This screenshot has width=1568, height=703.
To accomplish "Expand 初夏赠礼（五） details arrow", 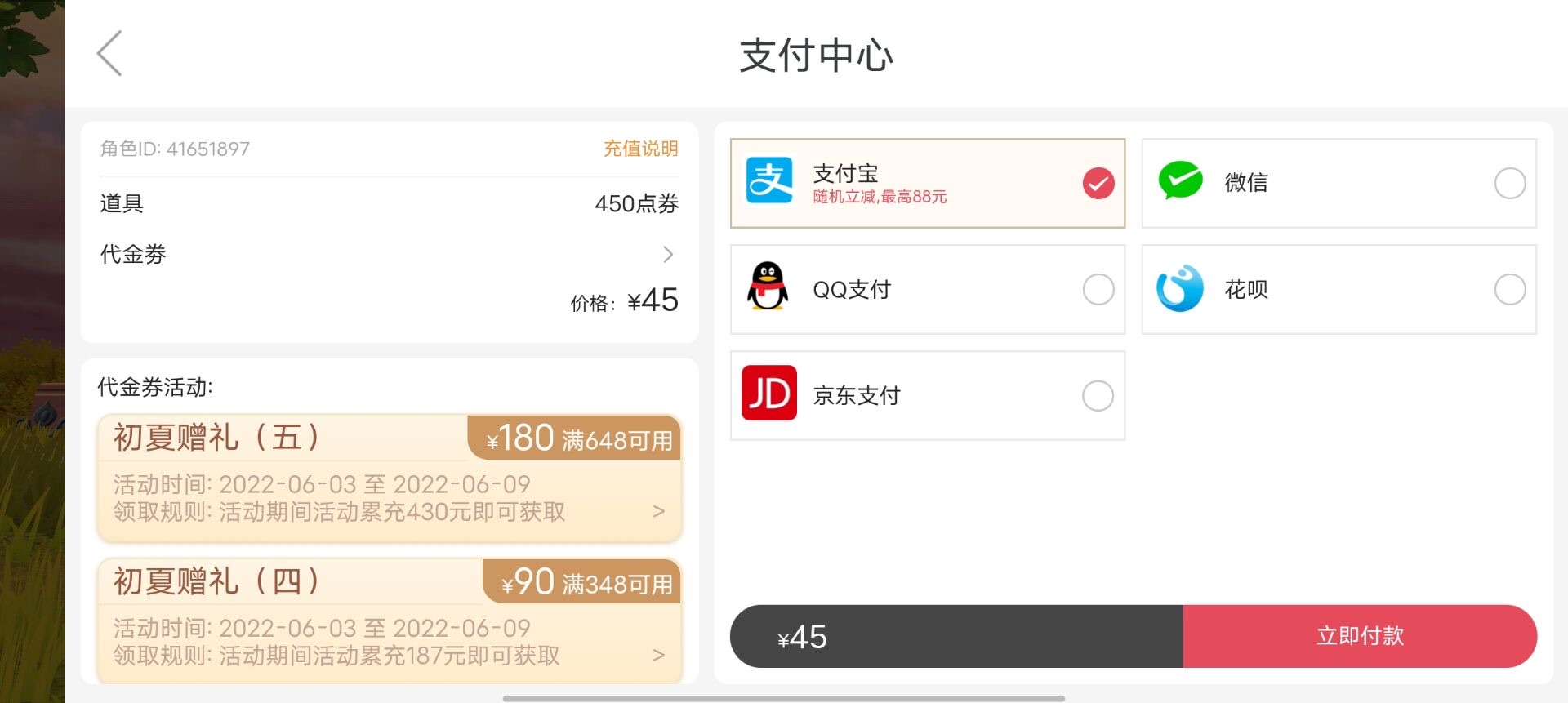I will pos(659,511).
